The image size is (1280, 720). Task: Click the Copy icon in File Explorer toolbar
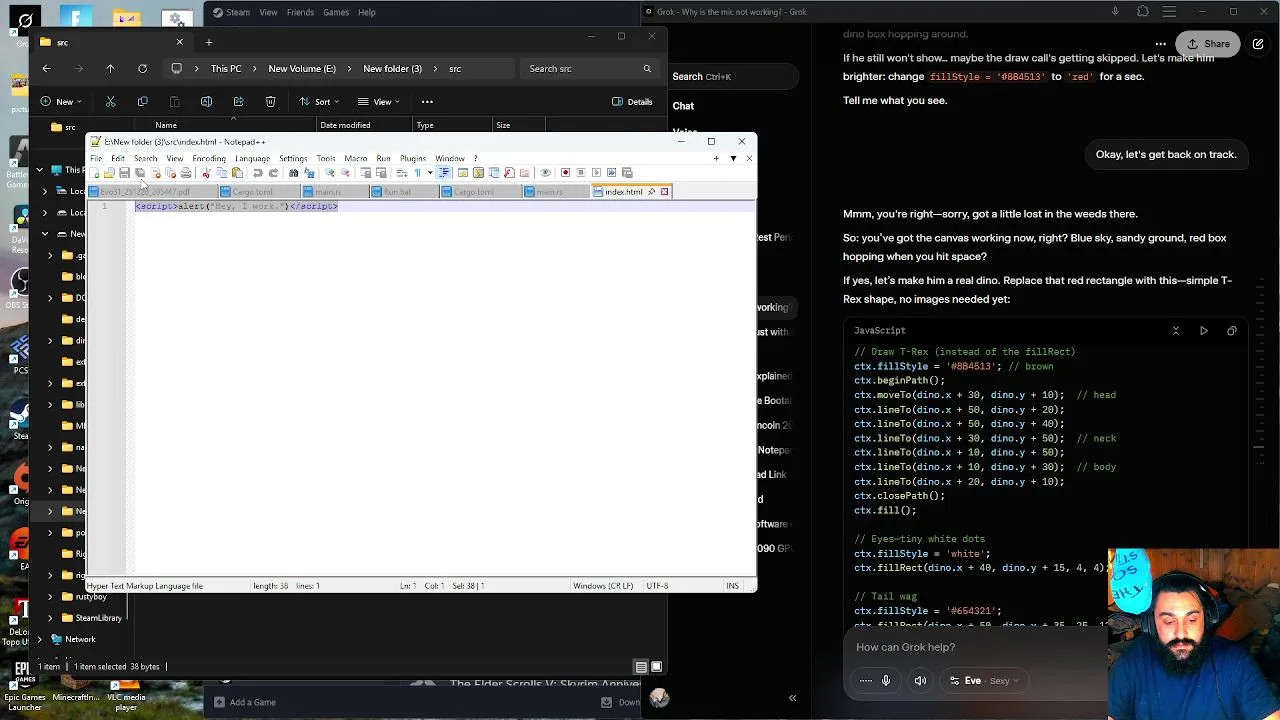coord(142,101)
